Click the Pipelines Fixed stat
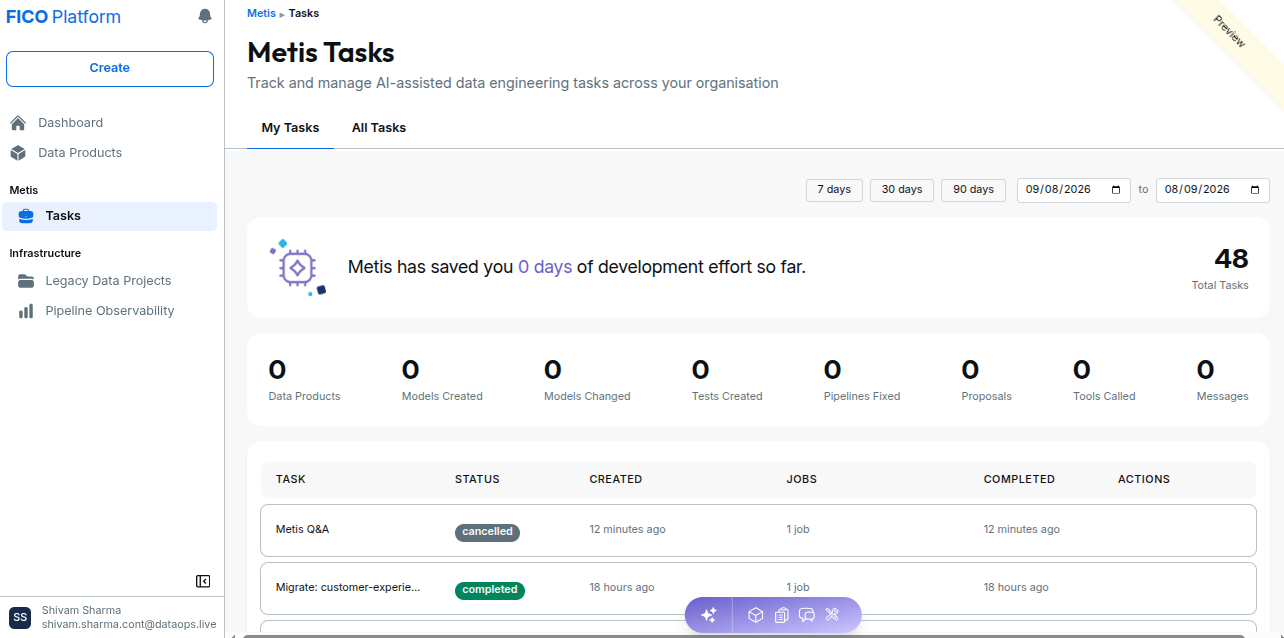The image size is (1284, 638). (862, 380)
